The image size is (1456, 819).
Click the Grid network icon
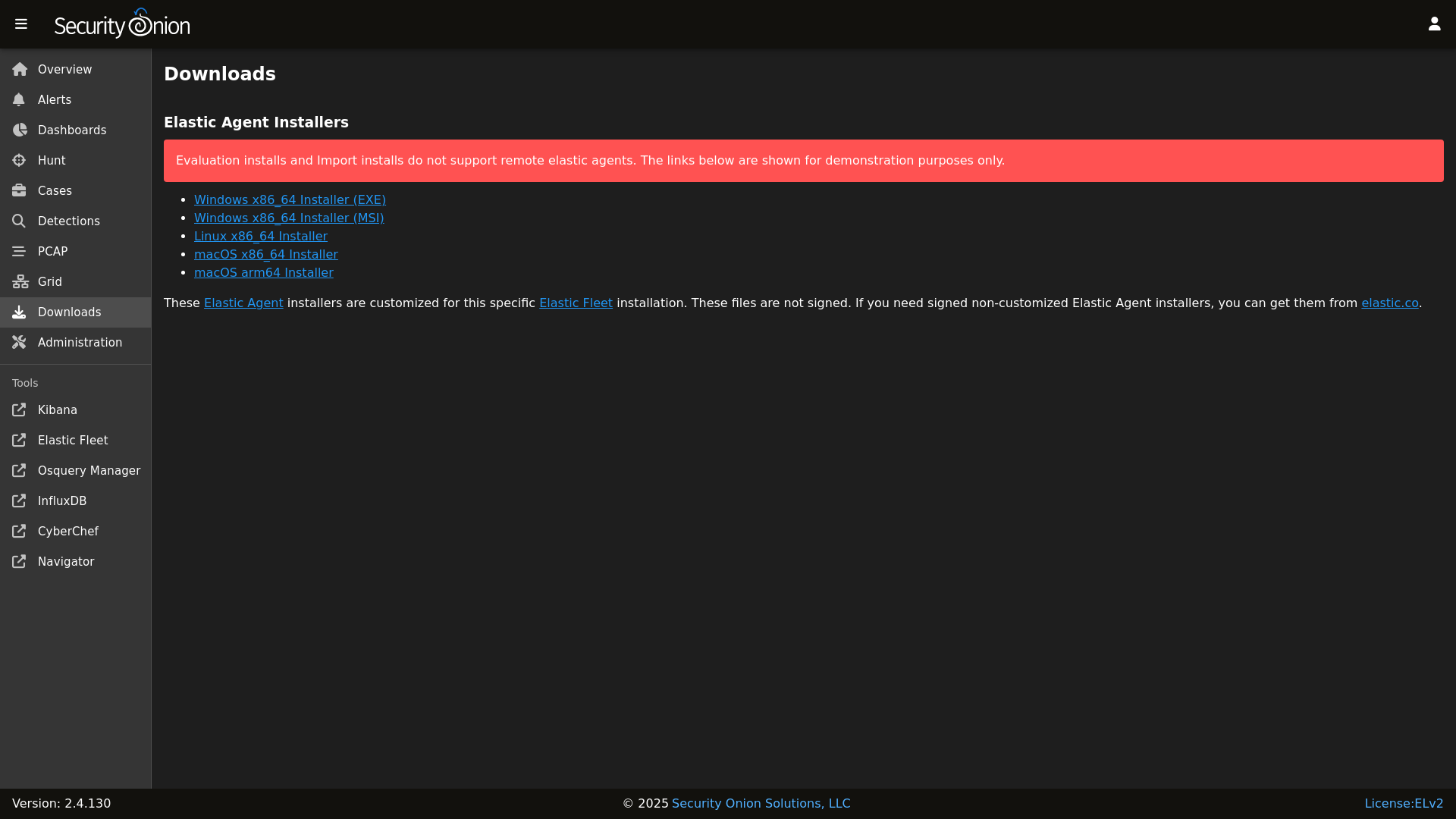click(x=20, y=282)
